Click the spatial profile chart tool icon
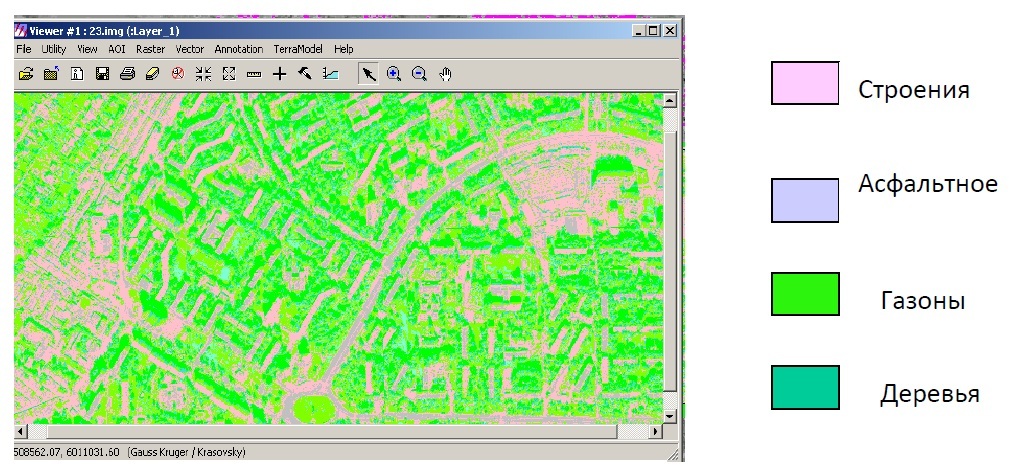 (x=331, y=73)
